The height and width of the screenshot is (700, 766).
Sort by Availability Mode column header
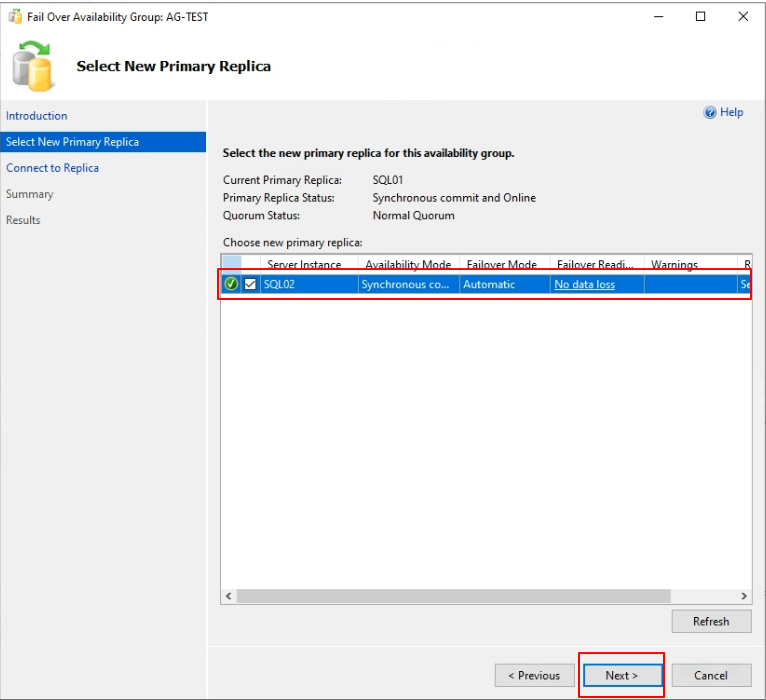pos(409,264)
